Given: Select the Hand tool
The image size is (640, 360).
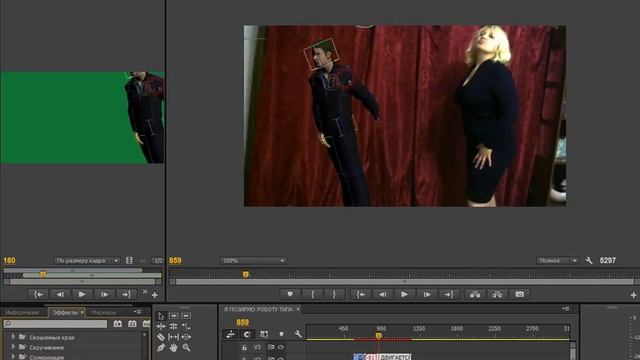Looking at the screenshot, I should pos(173,348).
